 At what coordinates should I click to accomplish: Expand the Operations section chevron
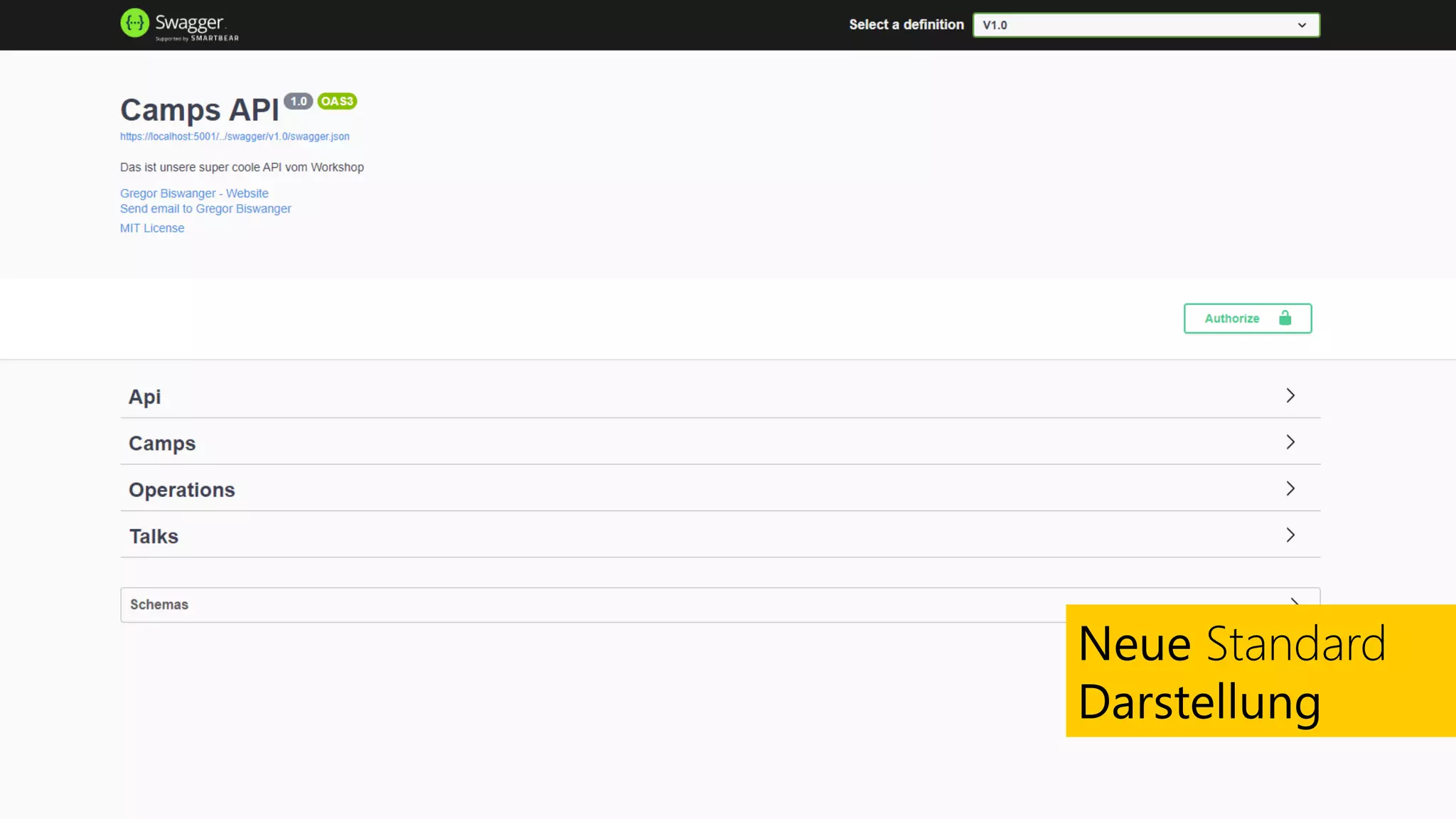(x=1290, y=489)
